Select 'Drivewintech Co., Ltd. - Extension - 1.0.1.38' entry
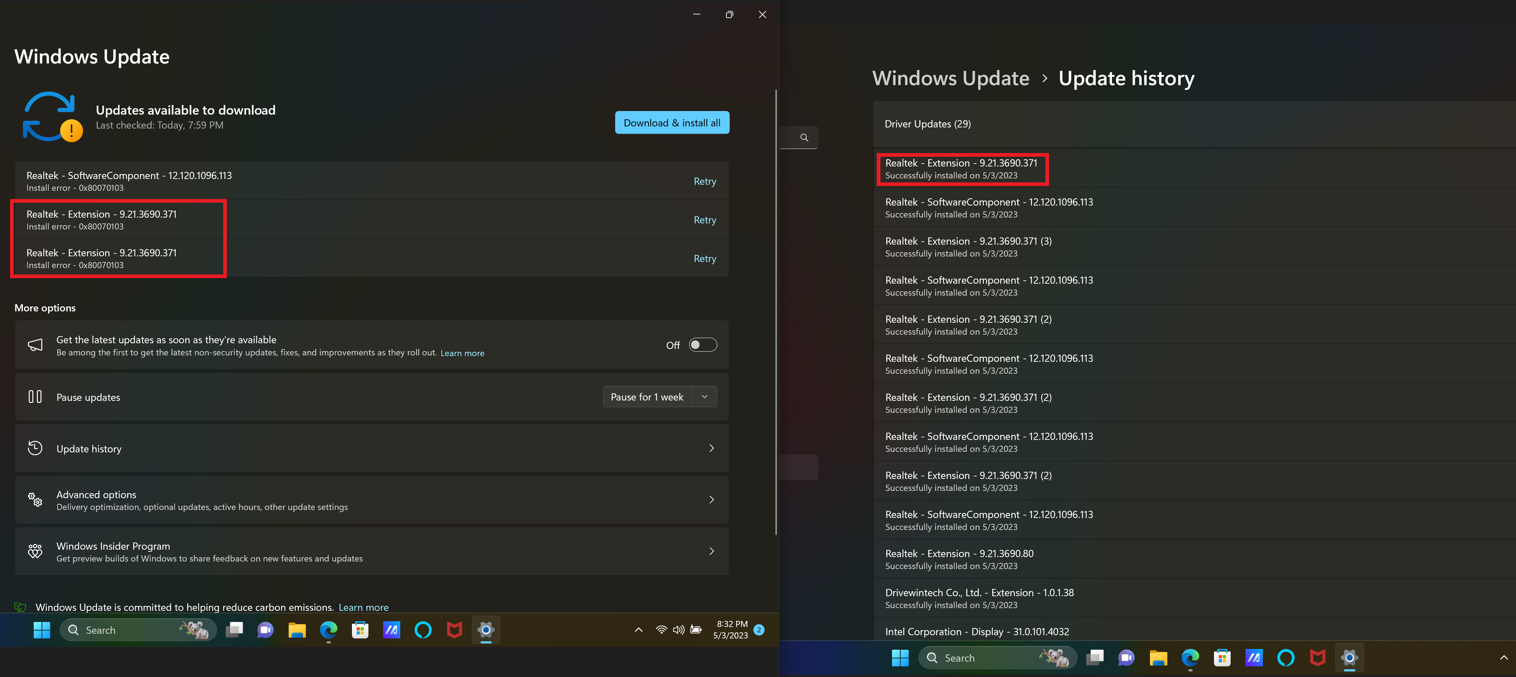The width and height of the screenshot is (1516, 677). coord(1195,598)
